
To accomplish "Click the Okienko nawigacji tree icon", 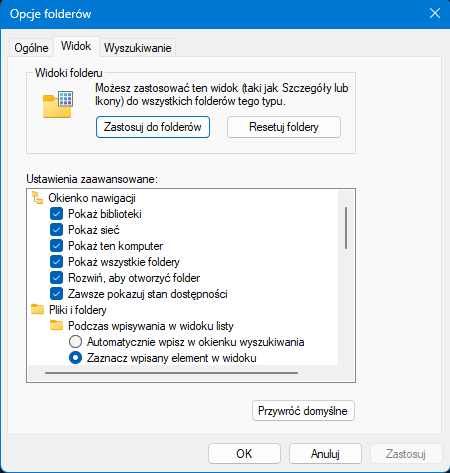I will tap(37, 198).
